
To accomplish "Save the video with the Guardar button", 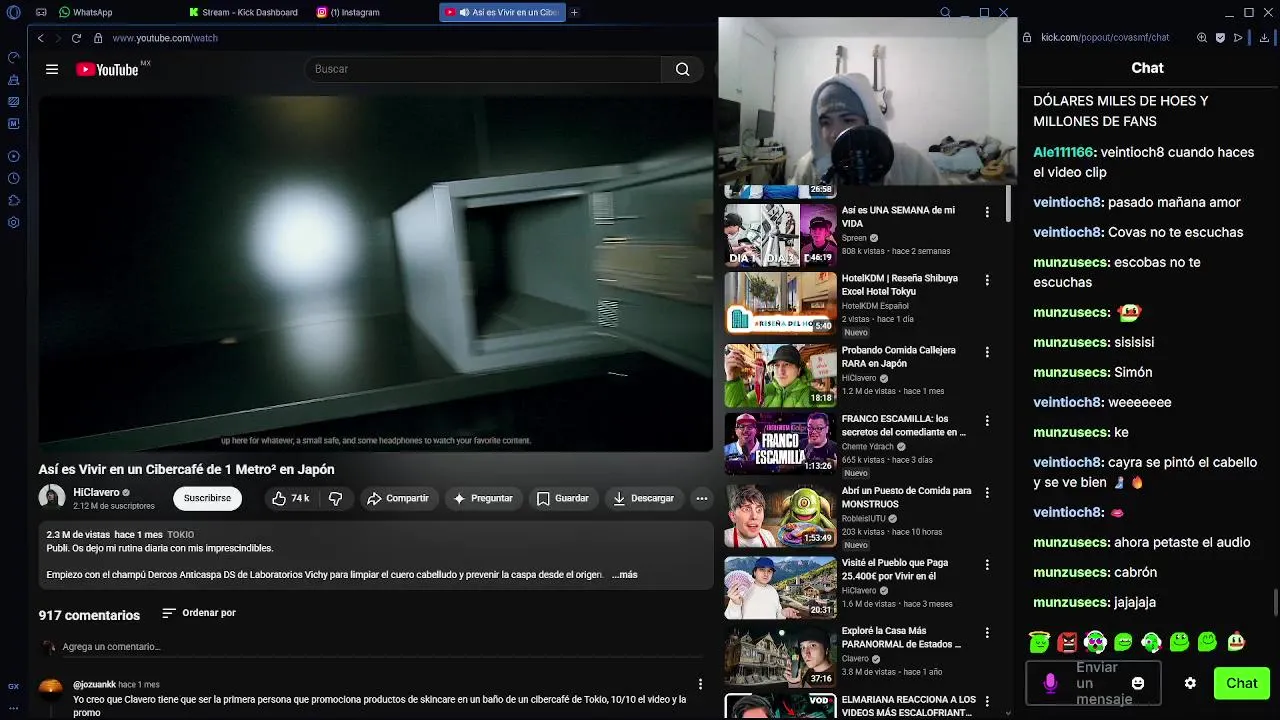I will [x=563, y=498].
